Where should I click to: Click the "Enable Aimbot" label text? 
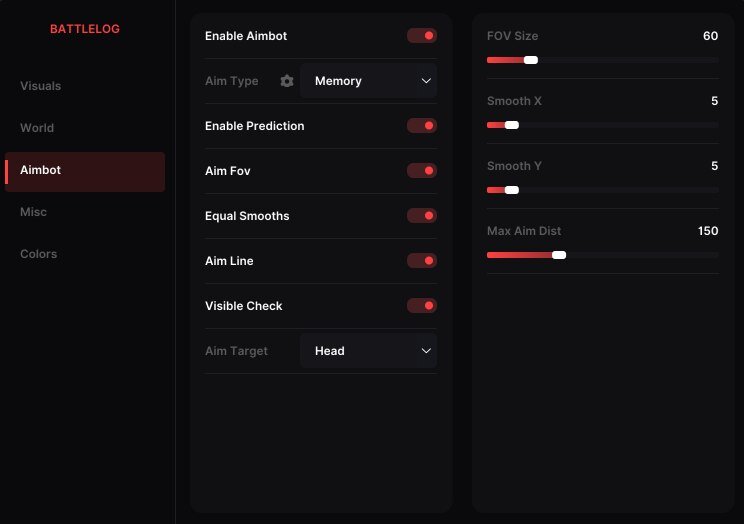[x=246, y=36]
